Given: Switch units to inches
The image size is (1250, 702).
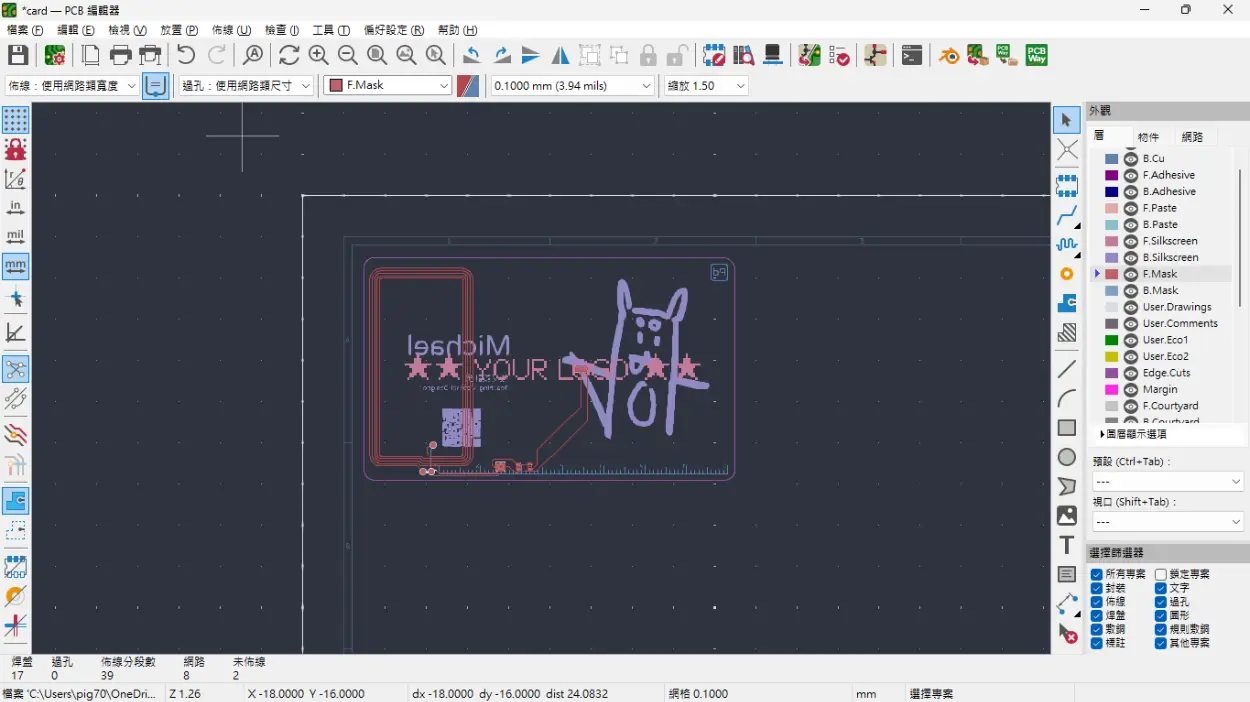Looking at the screenshot, I should [15, 208].
